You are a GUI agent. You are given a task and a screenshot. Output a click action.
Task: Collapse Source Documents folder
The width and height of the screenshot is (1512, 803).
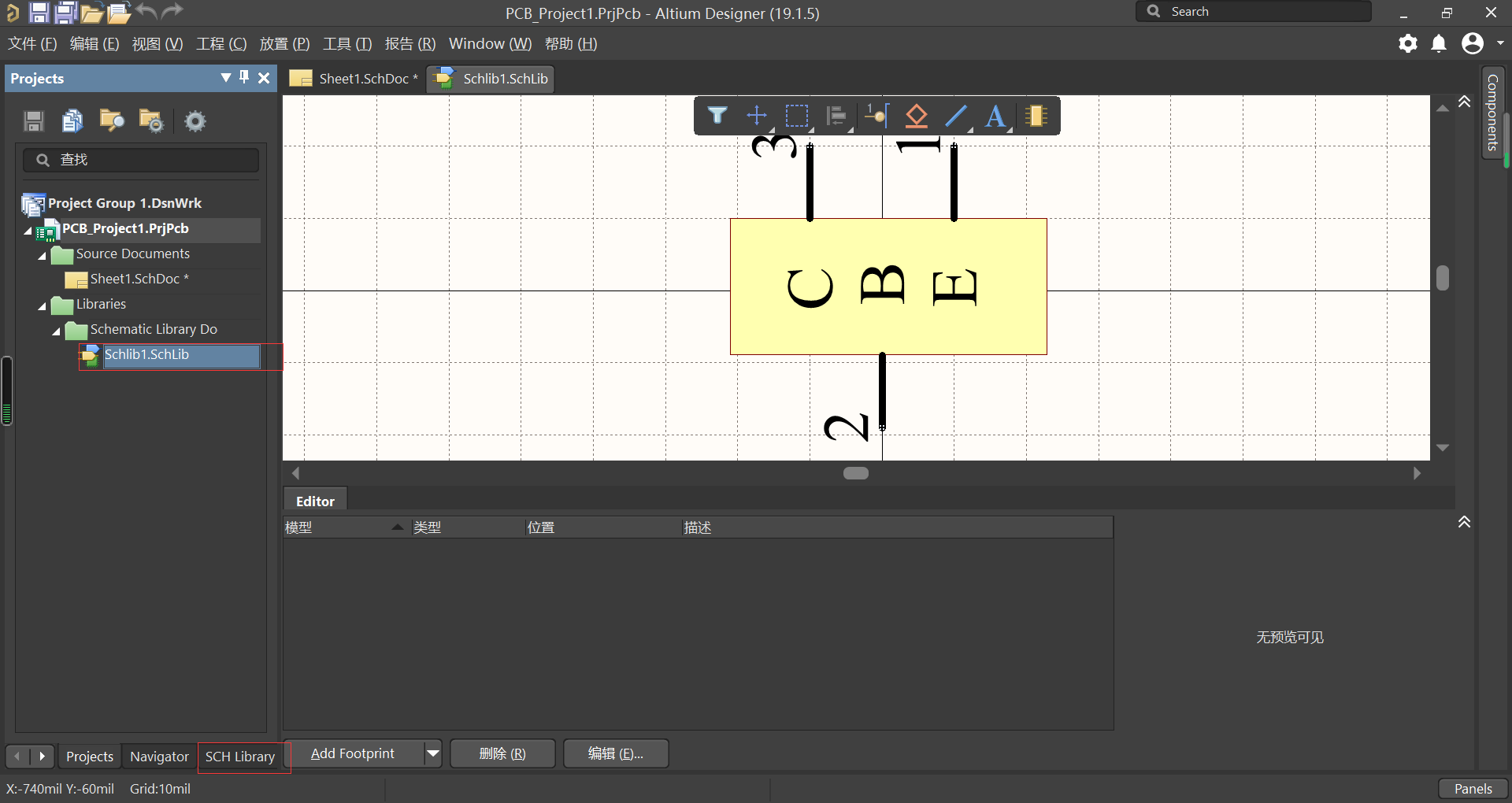point(43,256)
